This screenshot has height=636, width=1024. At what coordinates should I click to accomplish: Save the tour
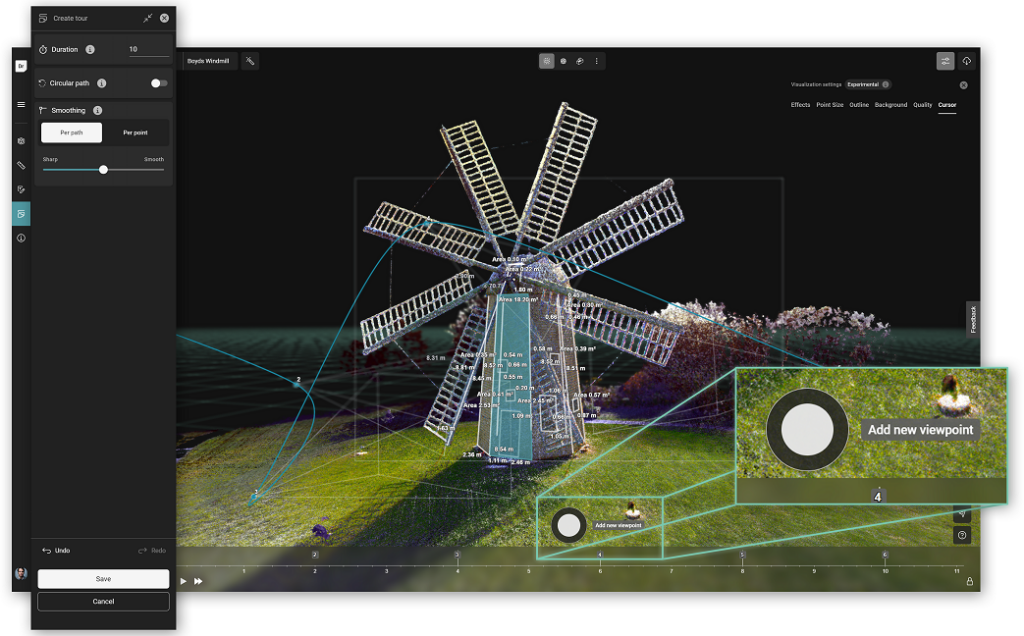click(x=103, y=578)
